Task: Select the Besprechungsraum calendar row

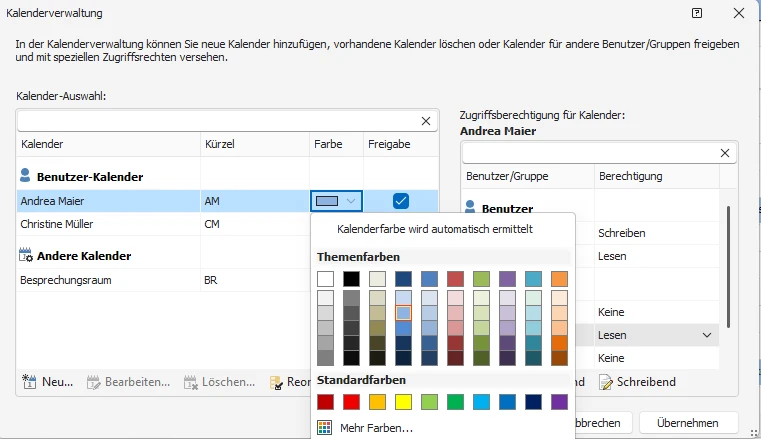Action: point(164,280)
